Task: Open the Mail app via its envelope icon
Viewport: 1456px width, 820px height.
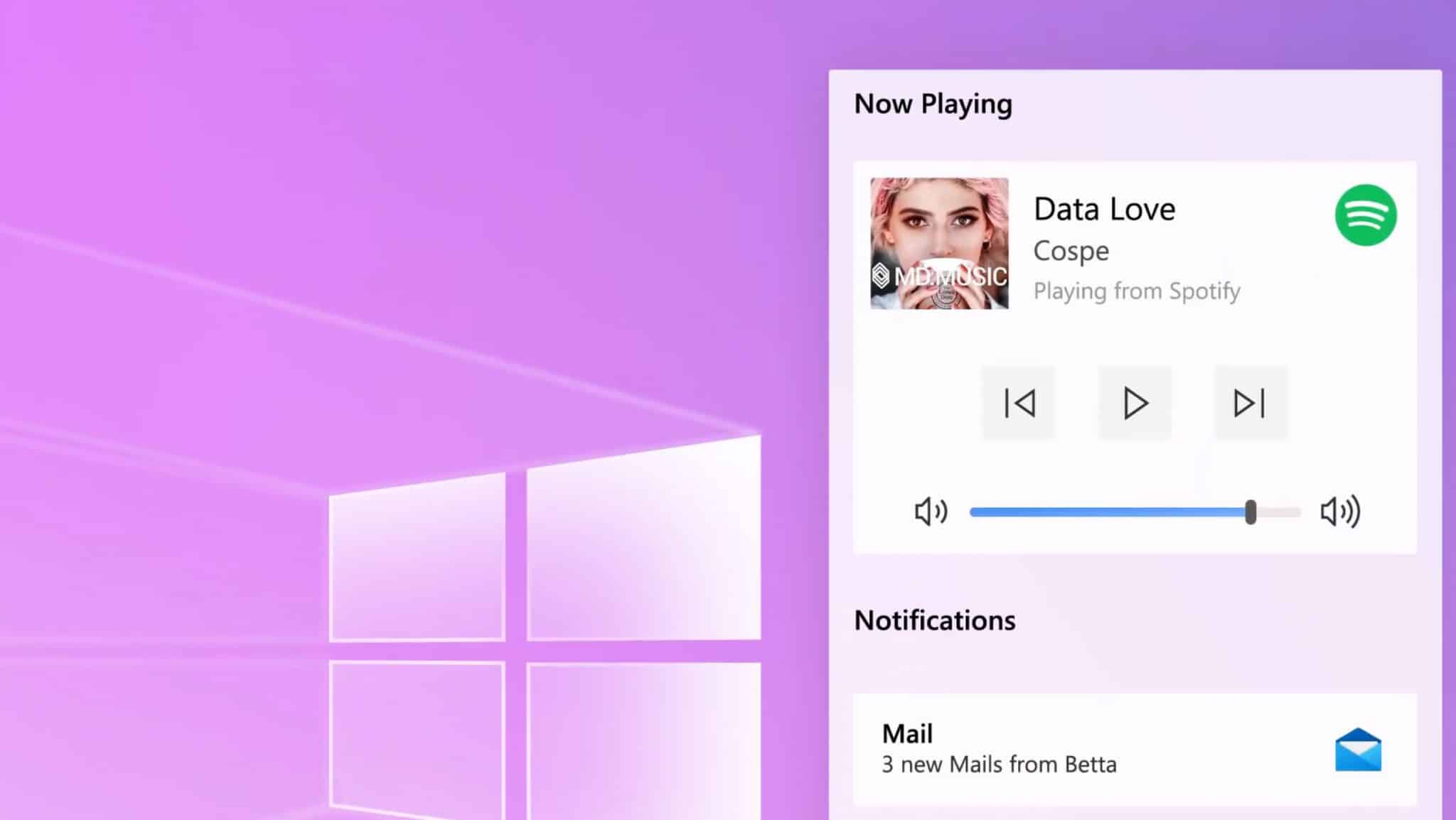Action: 1359,748
